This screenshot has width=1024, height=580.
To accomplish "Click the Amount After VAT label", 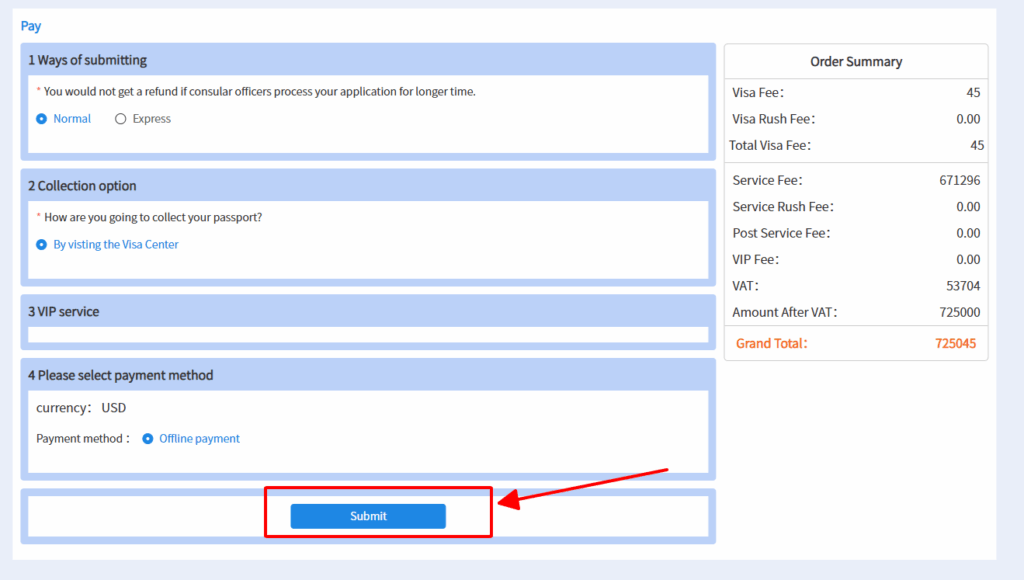I will pyautogui.click(x=785, y=312).
